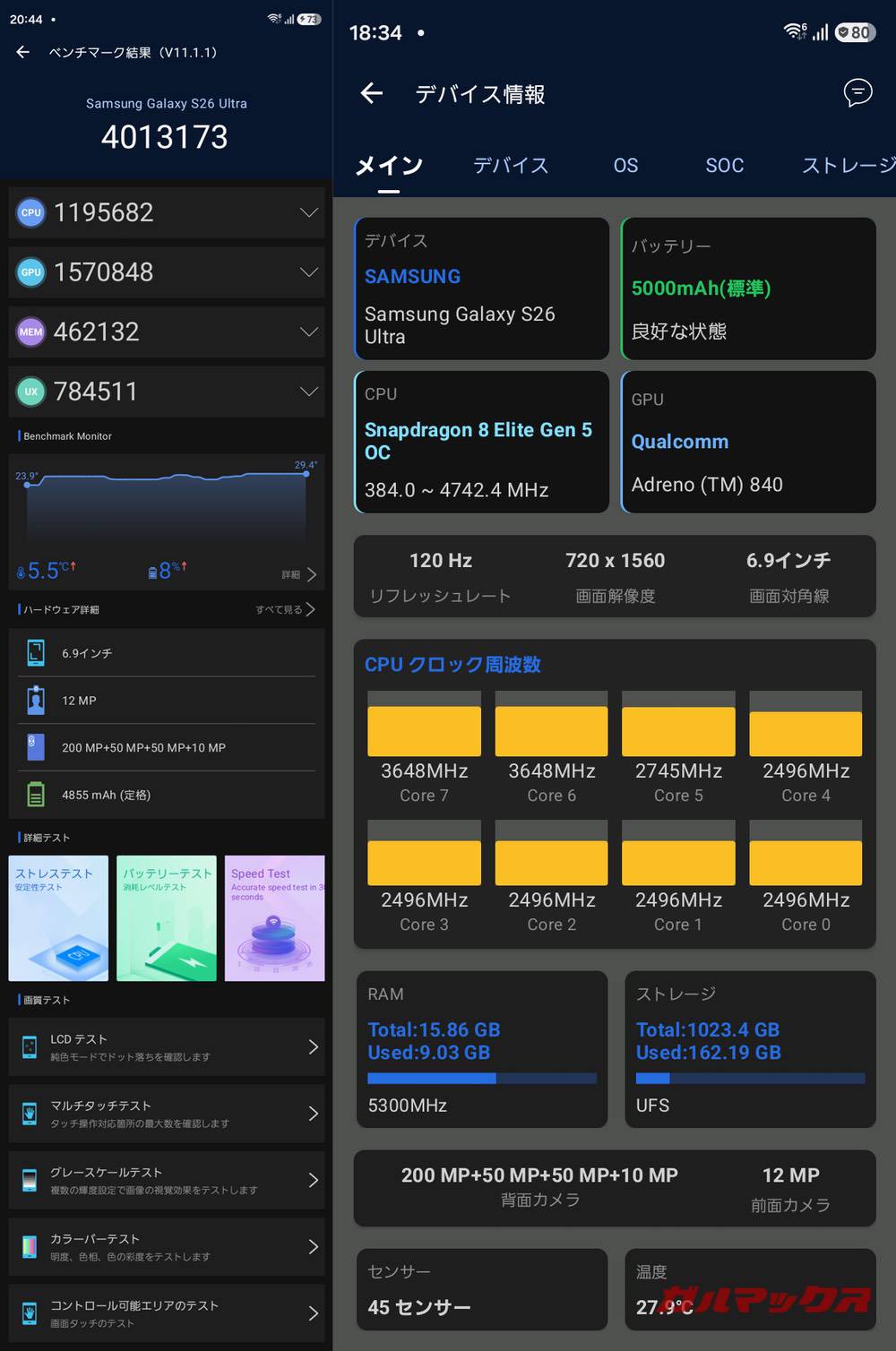Open the message icon on device info screen
The width and height of the screenshot is (896, 1351).
(857, 93)
